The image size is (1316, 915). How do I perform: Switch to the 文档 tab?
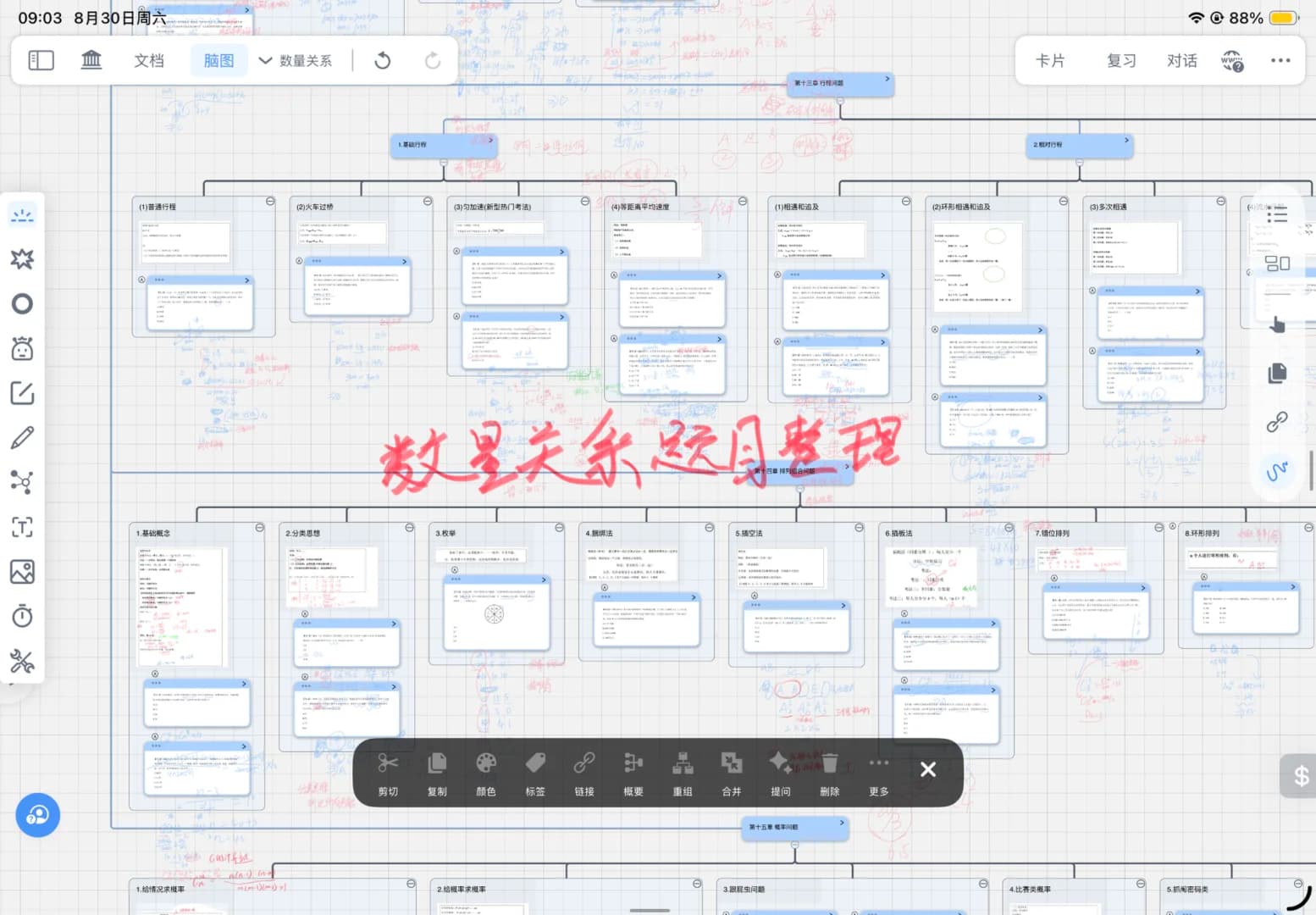[x=149, y=60]
